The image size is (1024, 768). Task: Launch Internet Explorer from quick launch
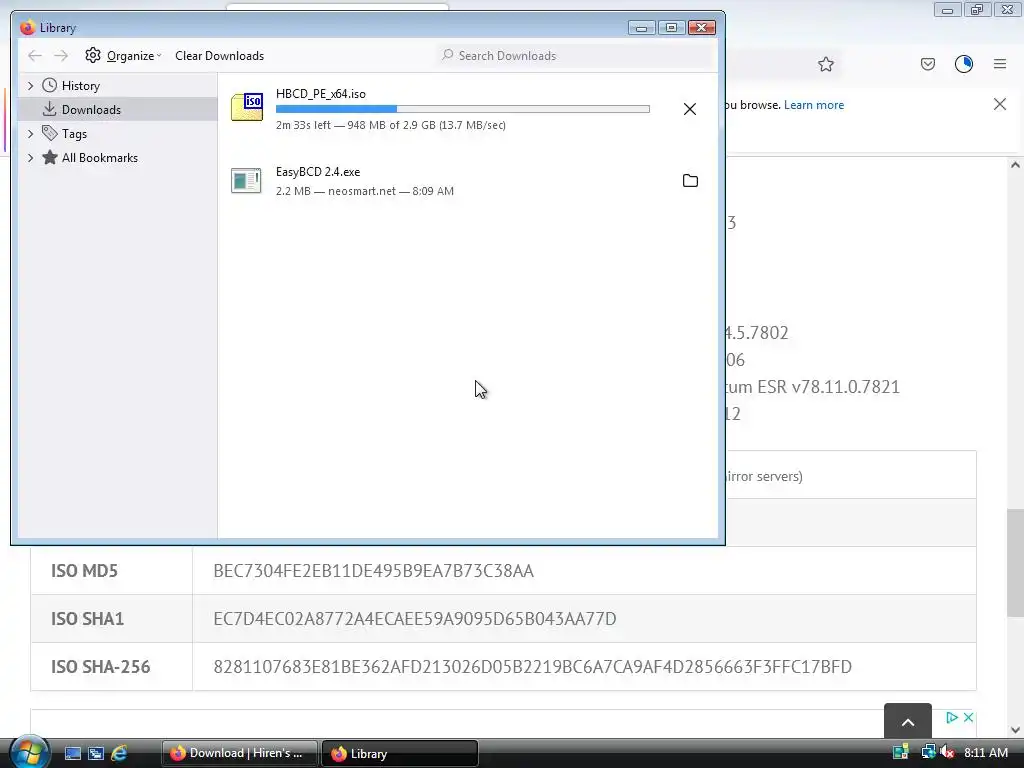(x=119, y=753)
